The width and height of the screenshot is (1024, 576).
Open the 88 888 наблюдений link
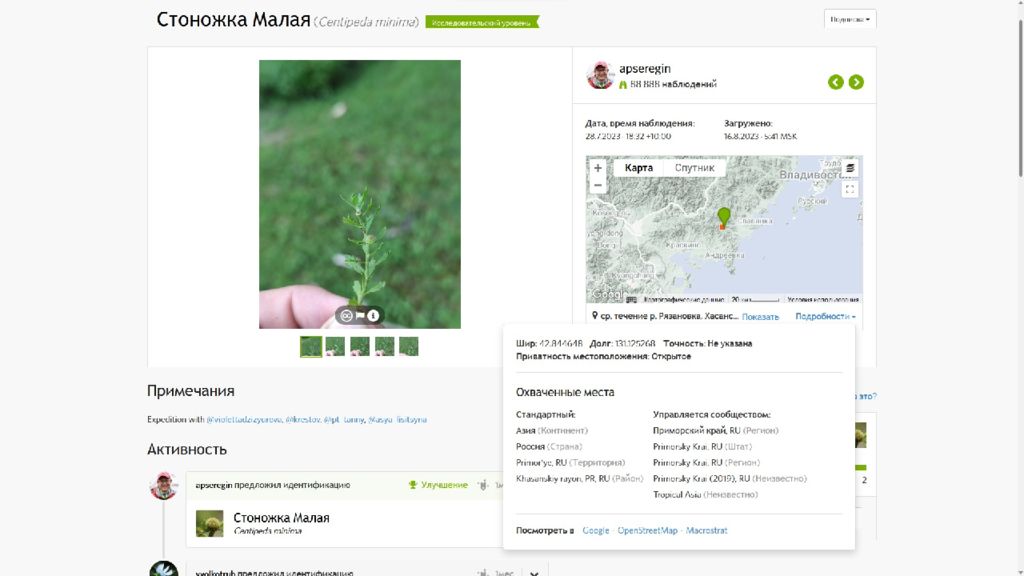click(673, 84)
